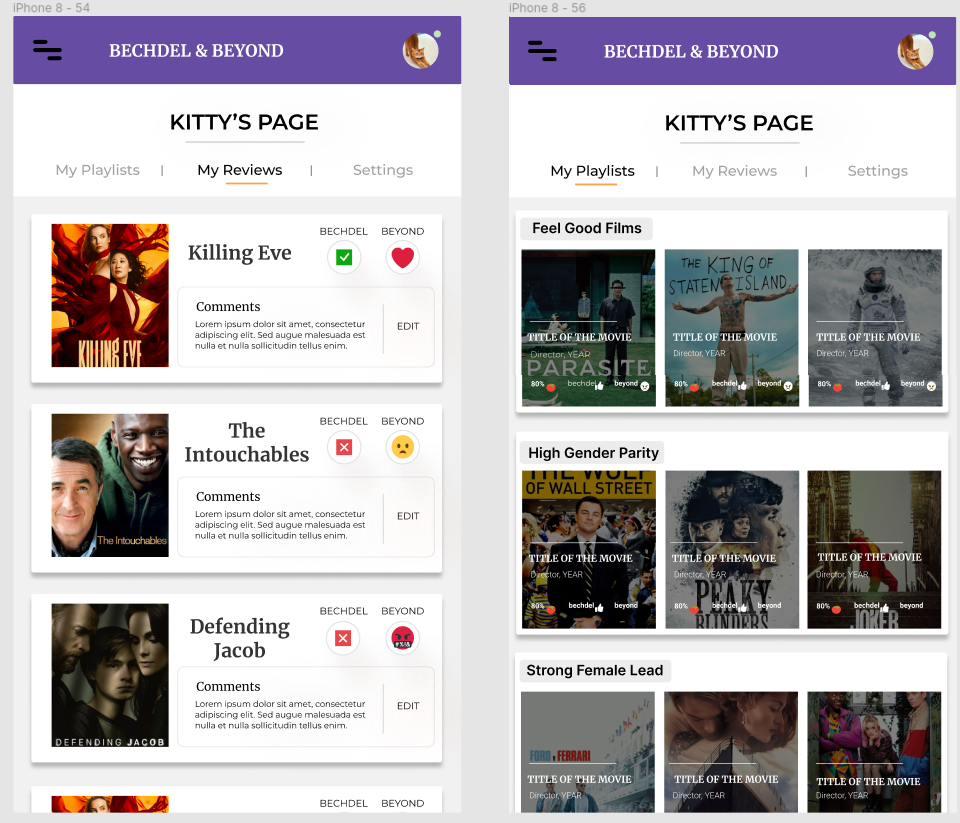Screen dimensions: 960x823
Task: Tap tomato score icon on Peaky Blinders card
Action: coord(694,609)
